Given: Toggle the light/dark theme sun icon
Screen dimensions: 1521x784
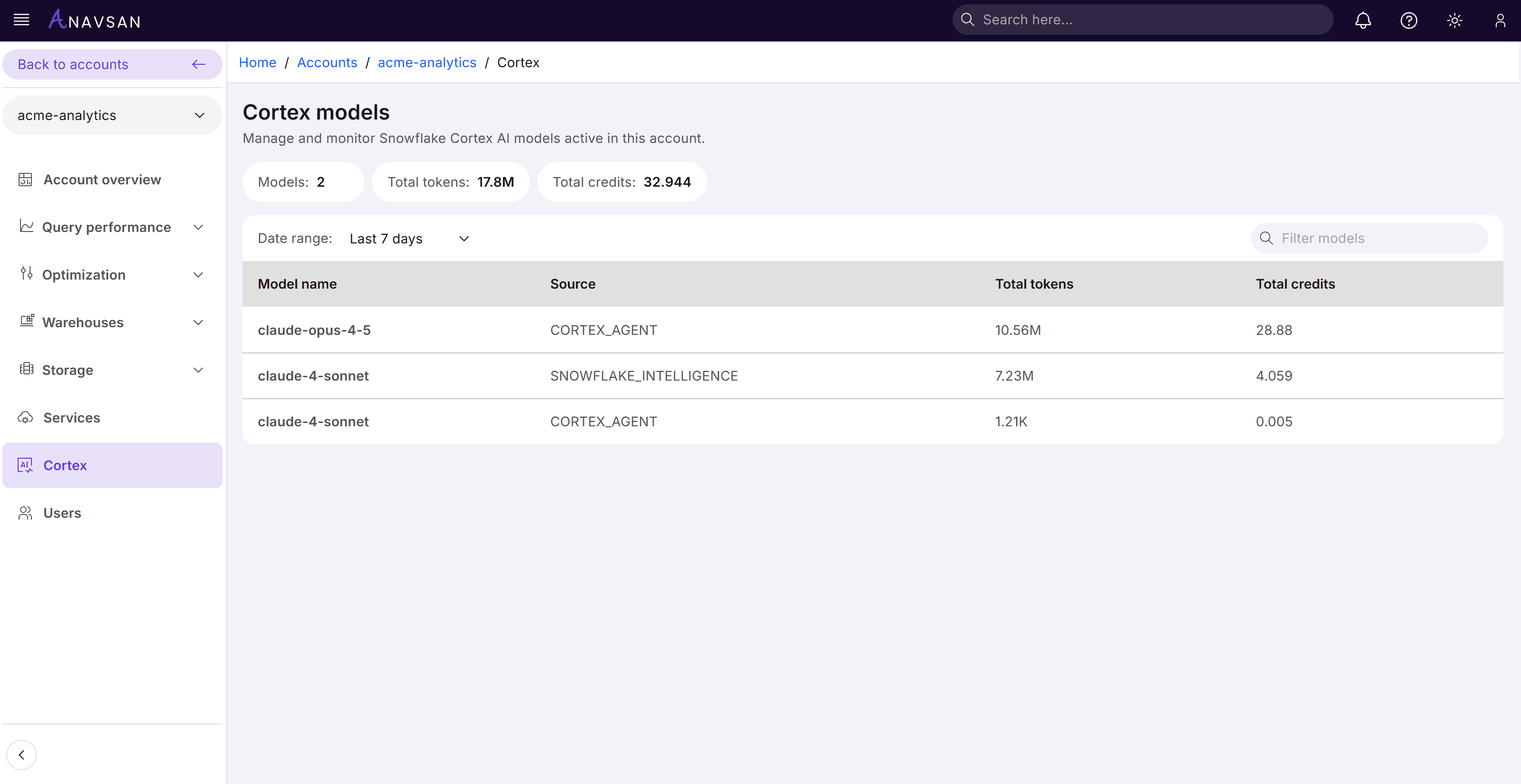Looking at the screenshot, I should [1454, 20].
